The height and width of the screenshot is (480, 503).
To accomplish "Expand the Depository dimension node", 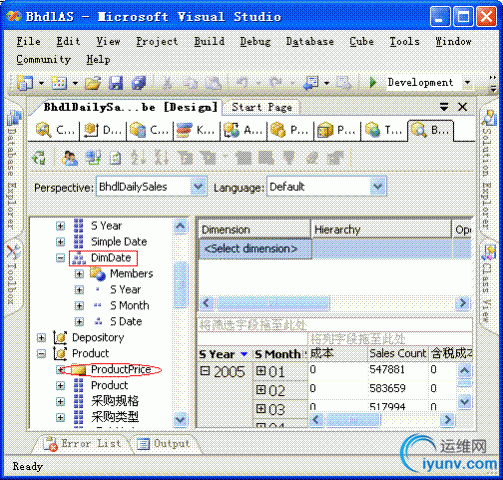I will 41,338.
